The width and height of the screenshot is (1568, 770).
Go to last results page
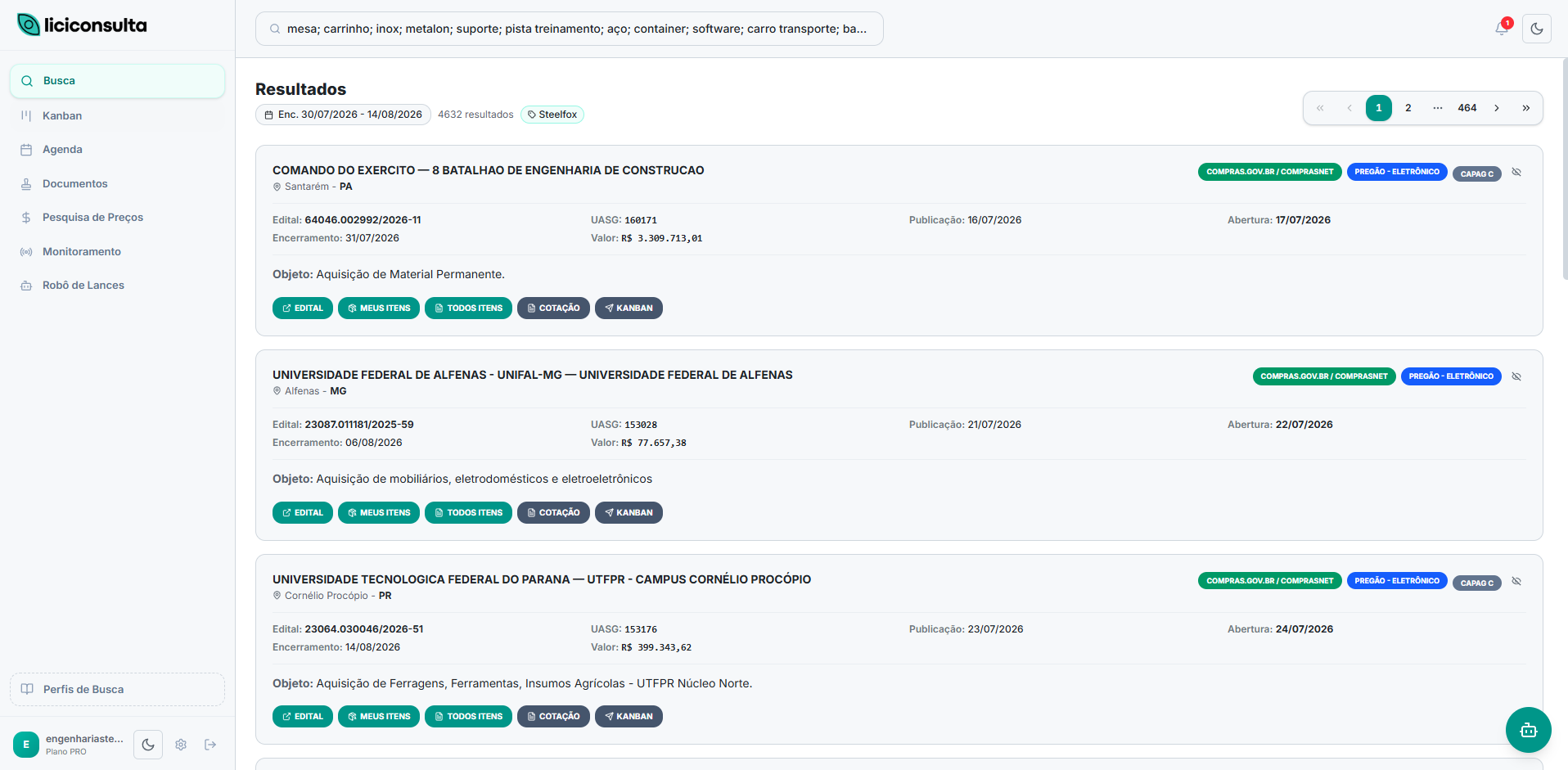pos(1526,108)
